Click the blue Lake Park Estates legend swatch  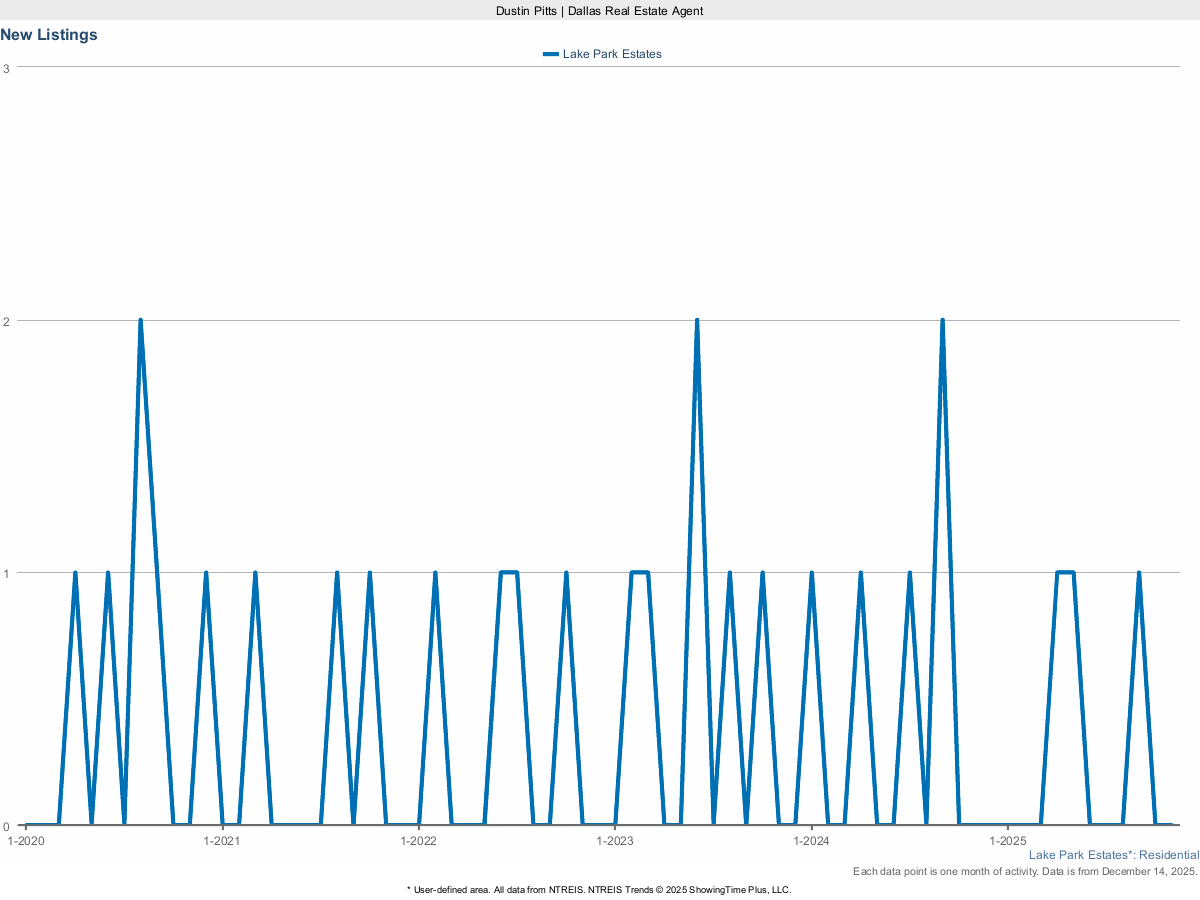point(550,54)
